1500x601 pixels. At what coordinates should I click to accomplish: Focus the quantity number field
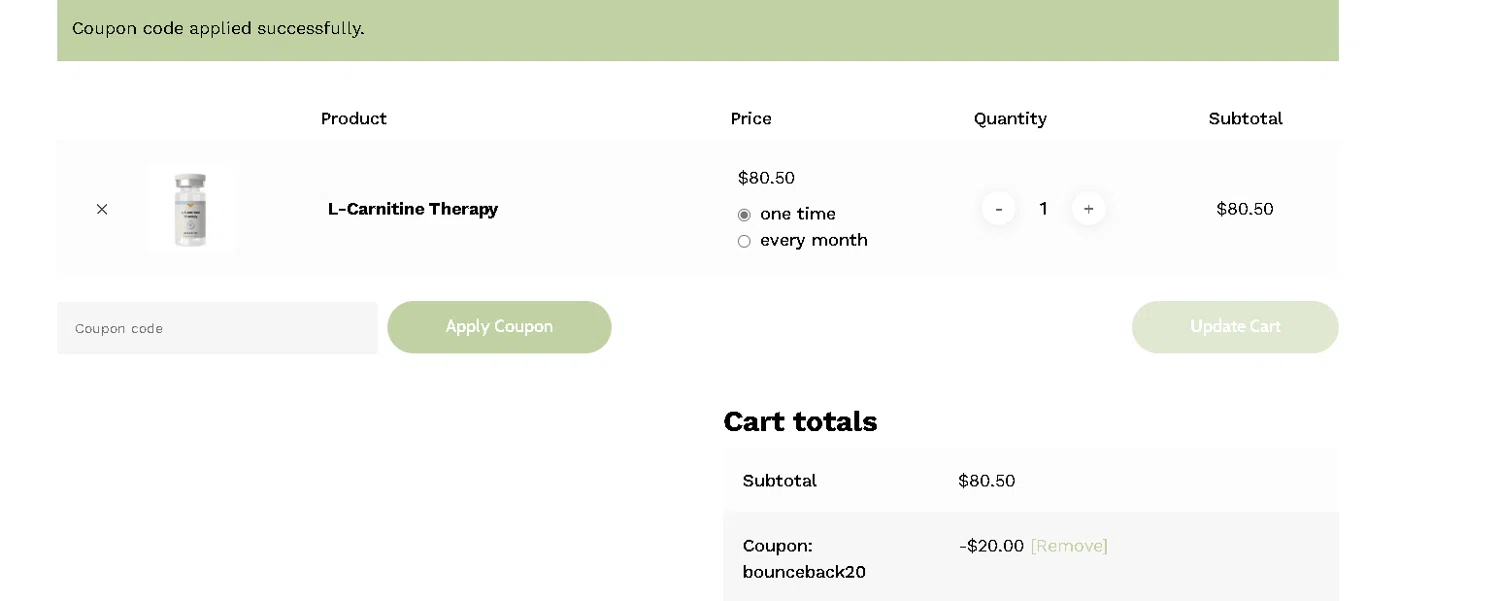point(1043,209)
